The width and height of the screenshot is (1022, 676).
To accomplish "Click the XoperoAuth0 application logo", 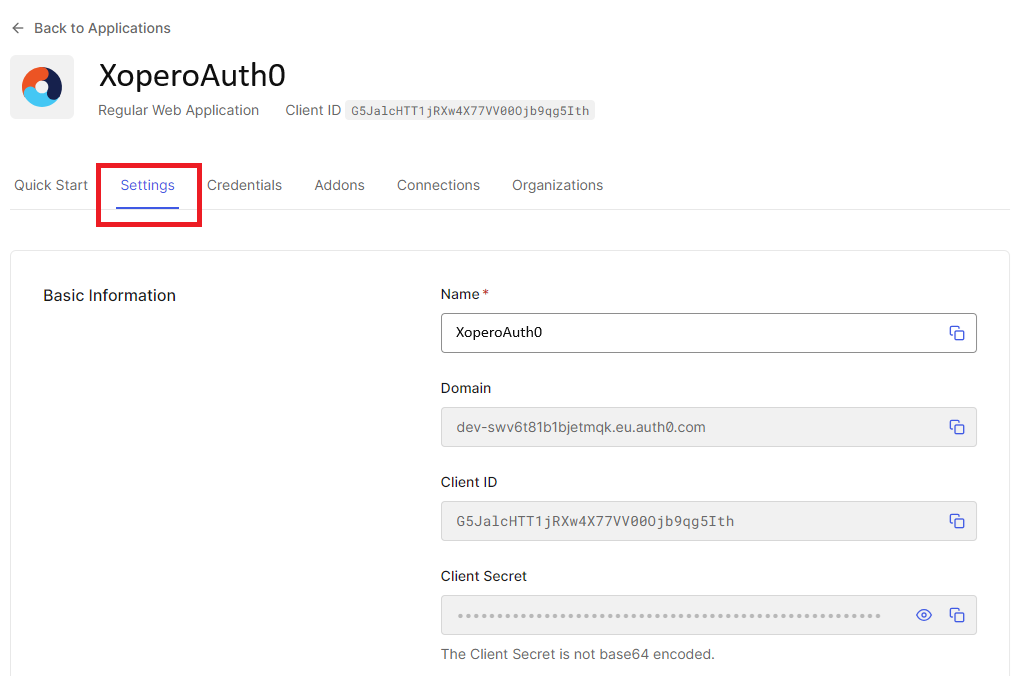I will 42,87.
